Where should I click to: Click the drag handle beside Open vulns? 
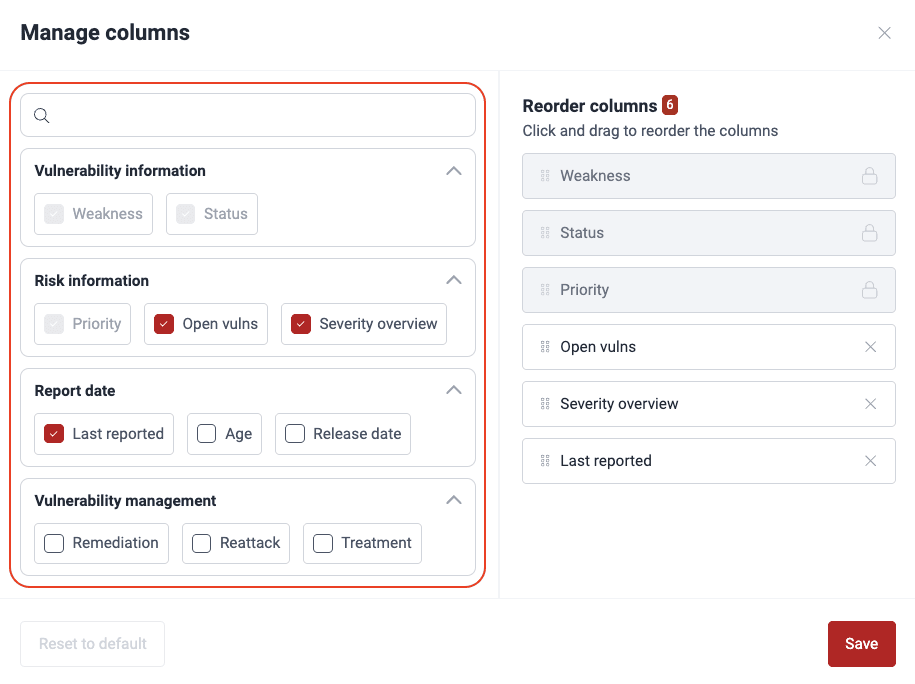tap(546, 346)
